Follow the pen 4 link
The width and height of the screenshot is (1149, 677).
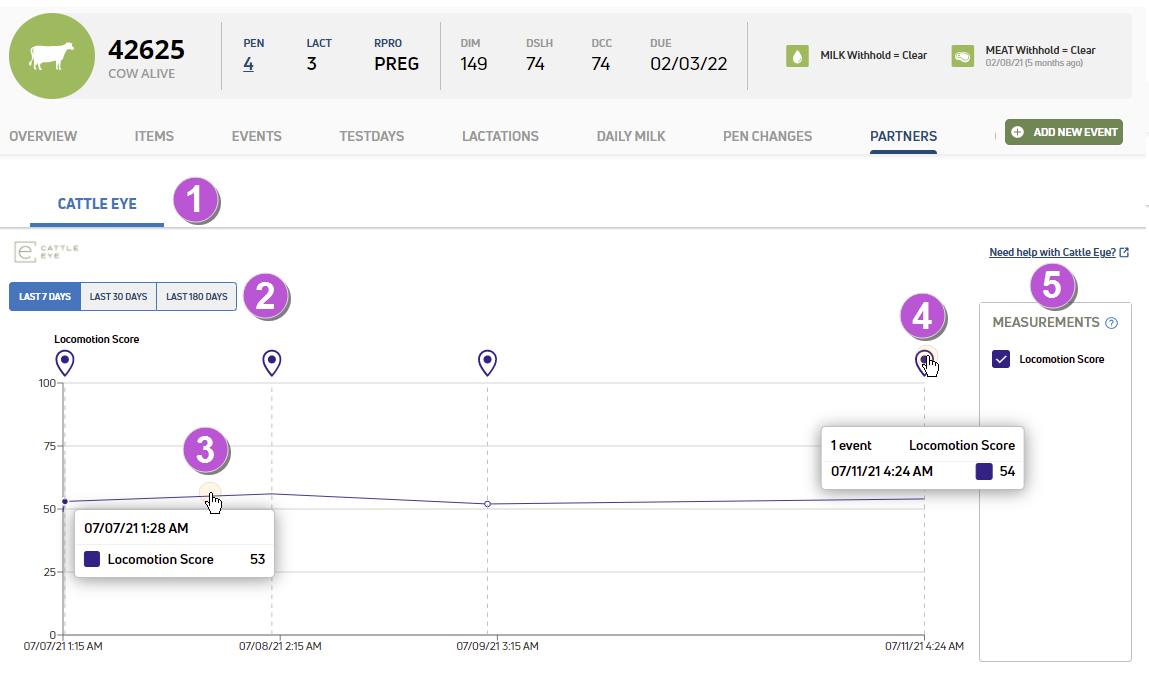pyautogui.click(x=248, y=64)
